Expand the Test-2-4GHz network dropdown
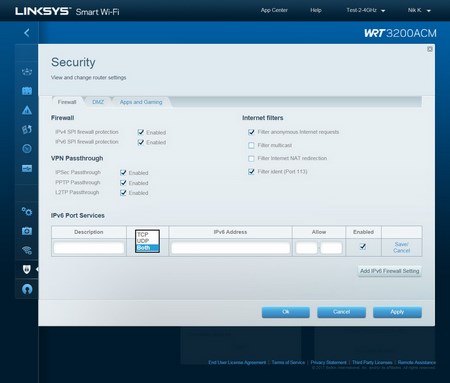This screenshot has width=450, height=383. tap(366, 10)
